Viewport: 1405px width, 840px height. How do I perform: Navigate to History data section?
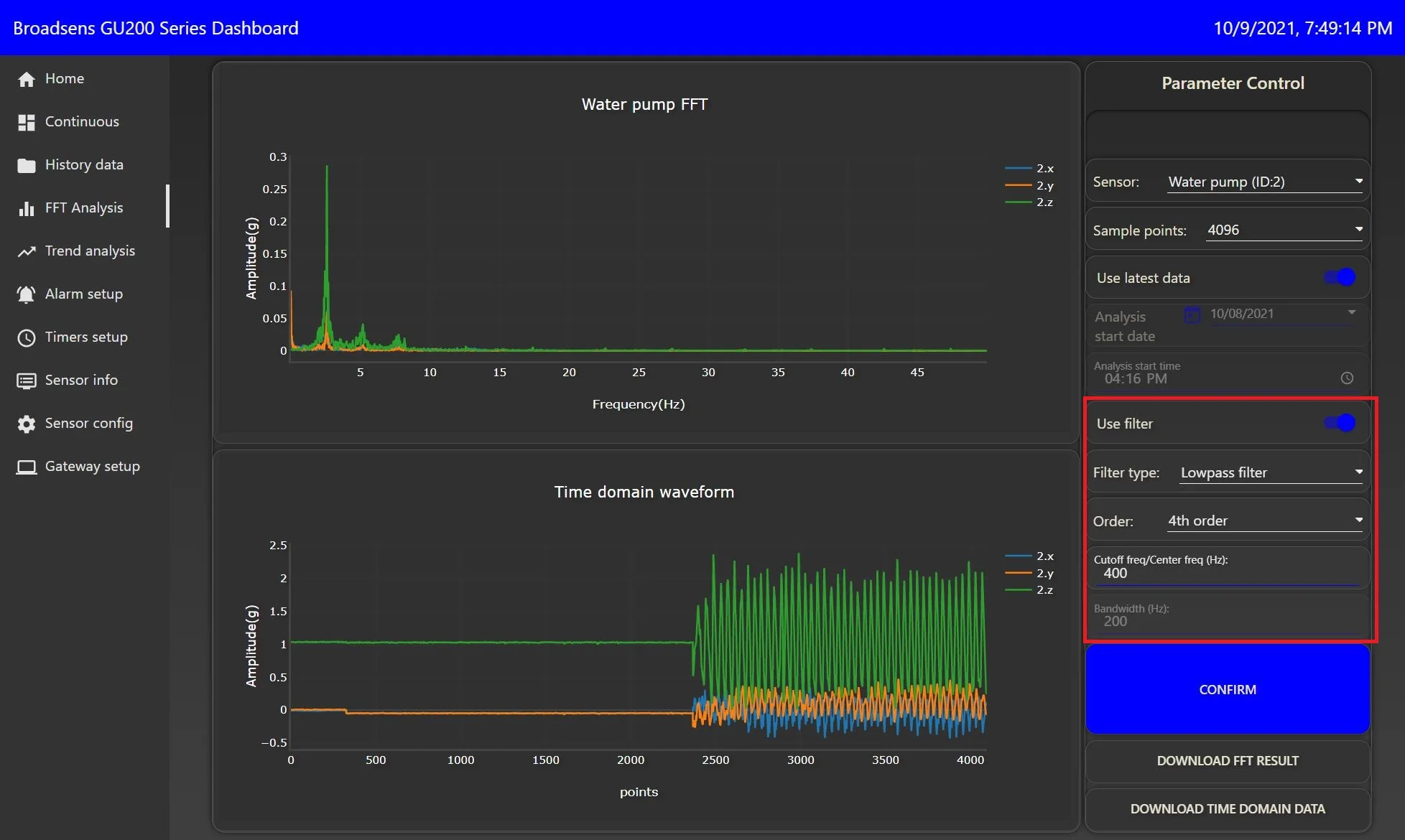(x=84, y=164)
